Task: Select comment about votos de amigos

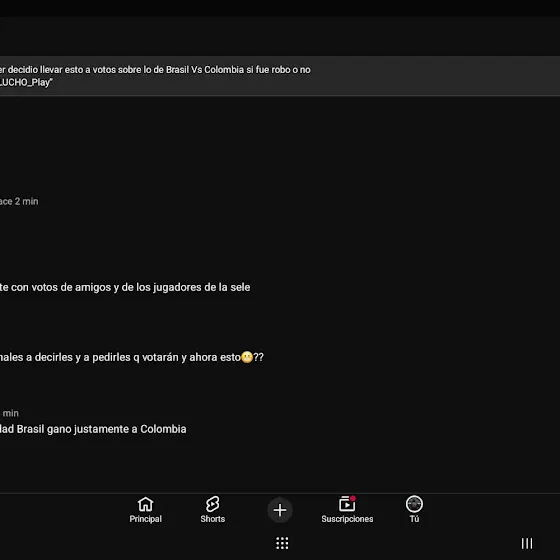Action: tap(125, 287)
